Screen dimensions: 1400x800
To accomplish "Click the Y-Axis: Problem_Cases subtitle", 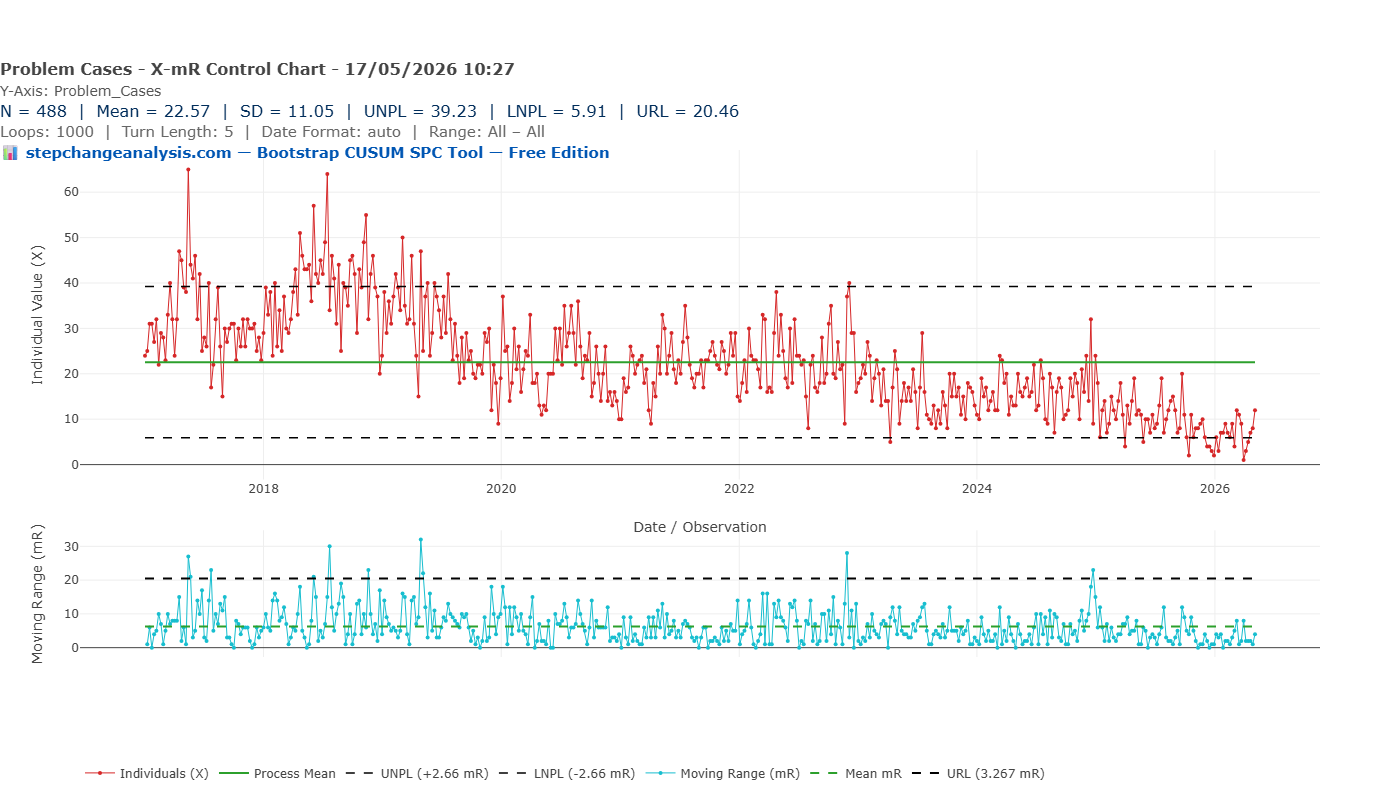I will click(80, 91).
